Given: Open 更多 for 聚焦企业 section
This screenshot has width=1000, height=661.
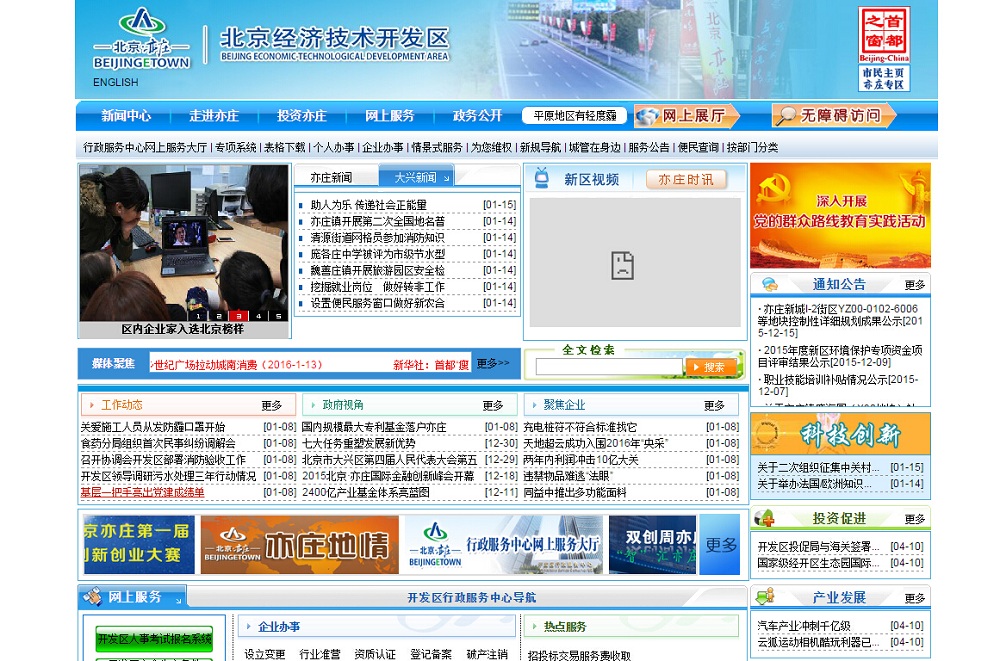Looking at the screenshot, I should (x=714, y=405).
